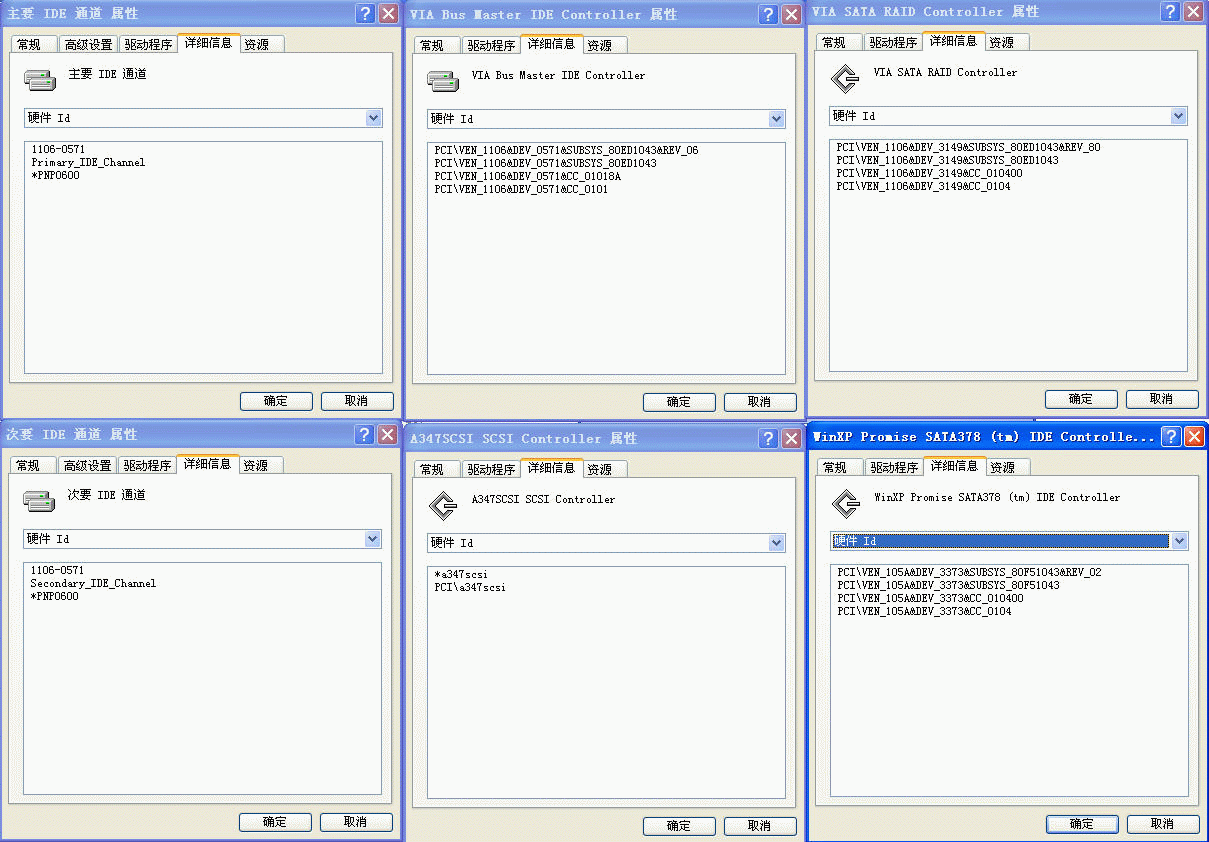This screenshot has height=842, width=1209.
Task: Expand 硬件 Id dropdown in 主要 IDE 通道 window
Action: pos(373,118)
